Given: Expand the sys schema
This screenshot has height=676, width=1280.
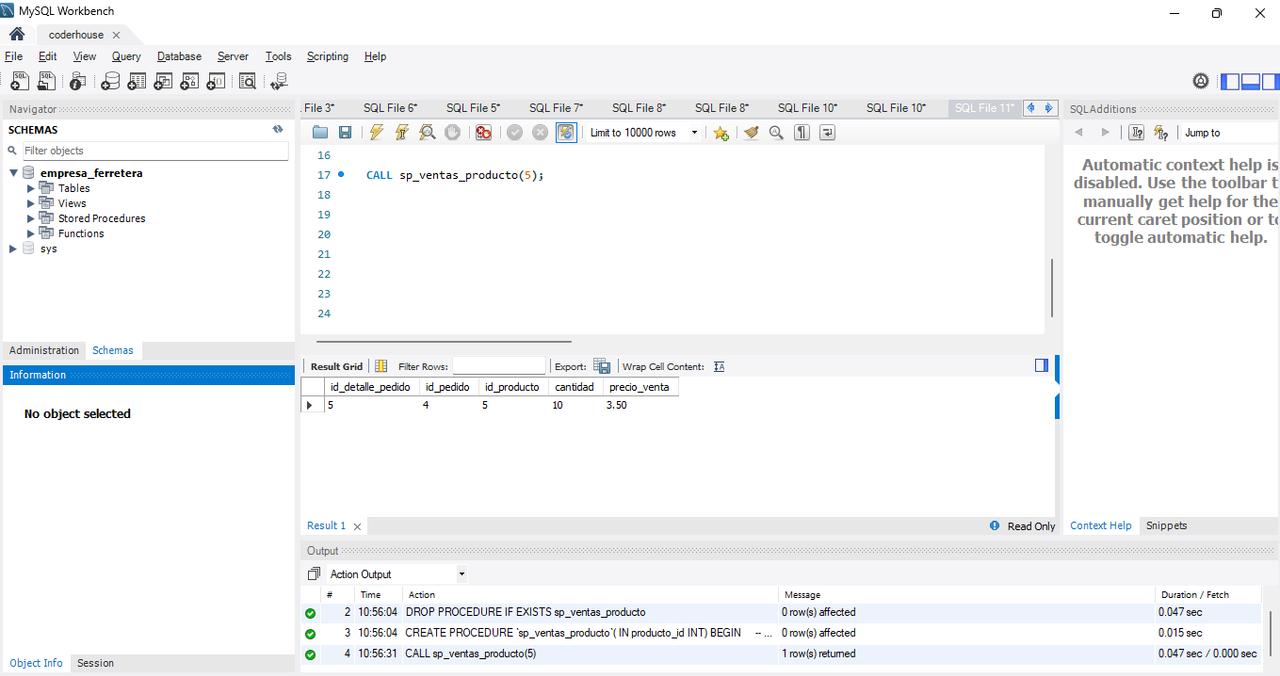Looking at the screenshot, I should pos(13,248).
